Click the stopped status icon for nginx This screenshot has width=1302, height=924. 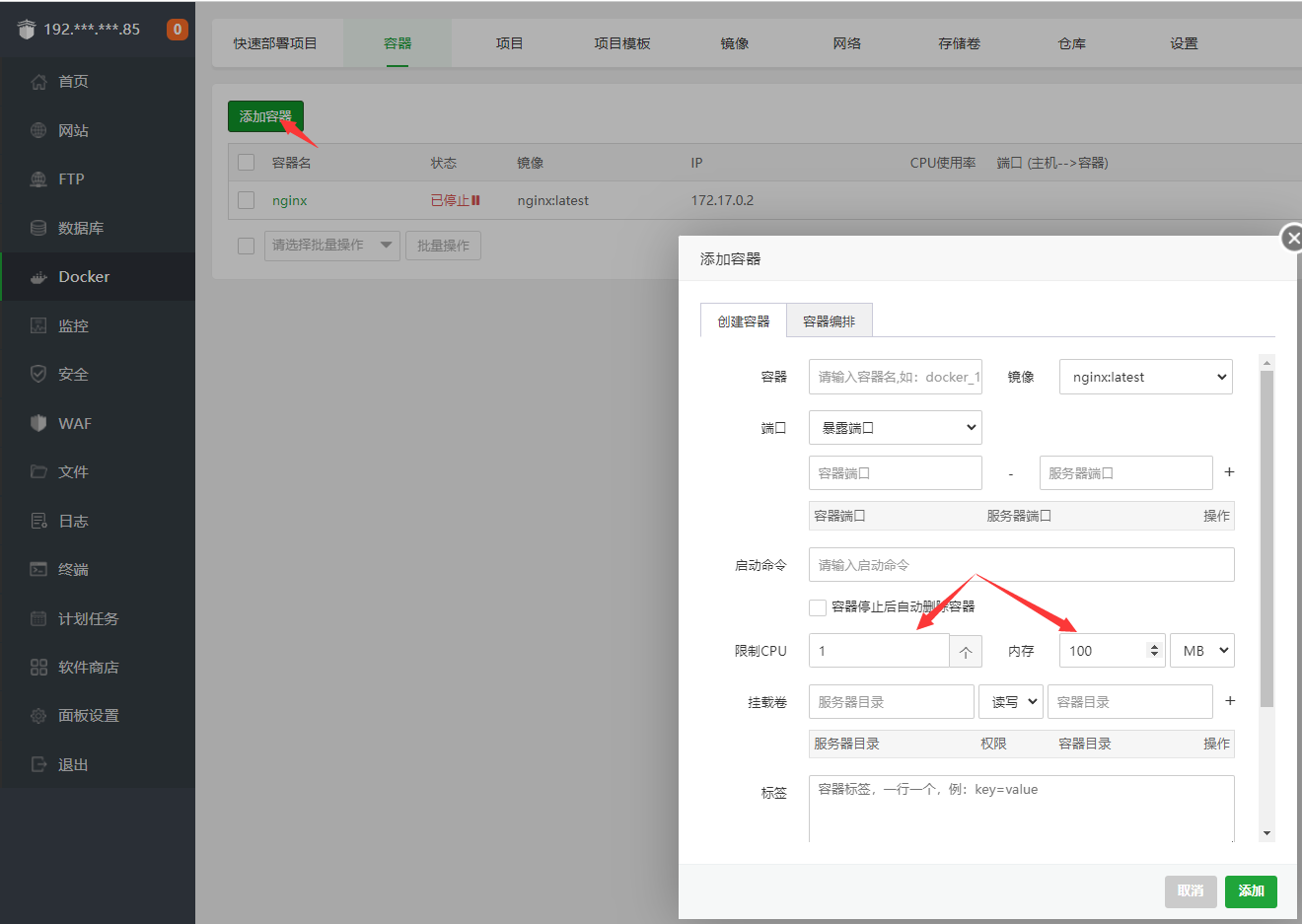(475, 200)
